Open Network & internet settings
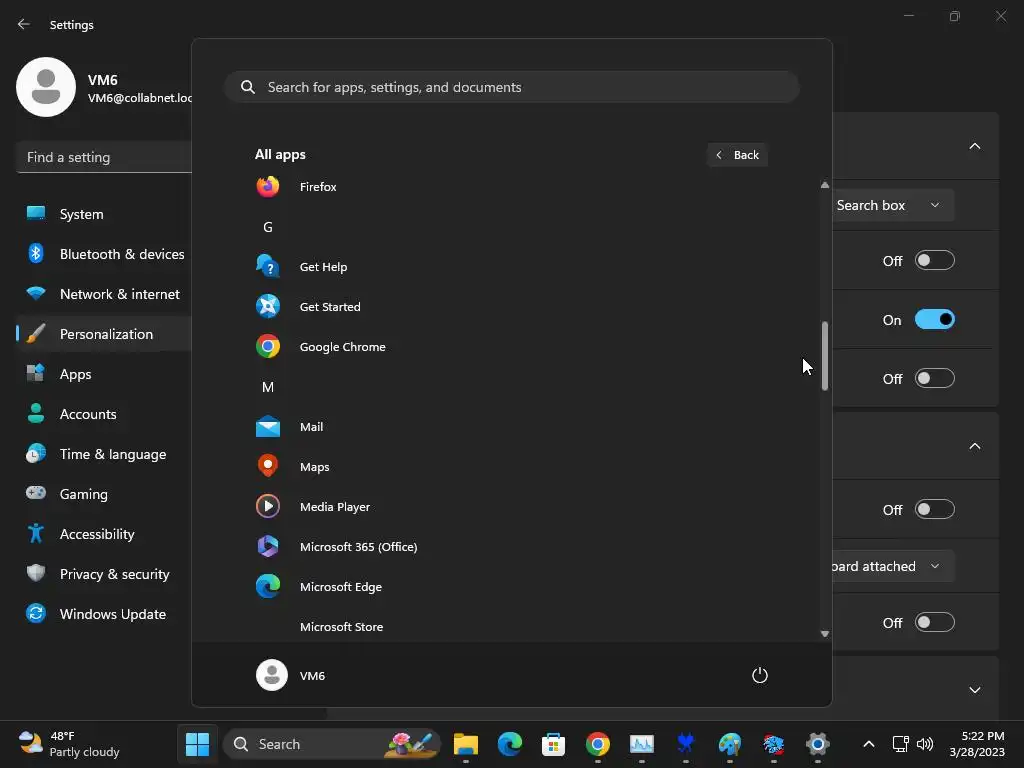Screen dimensions: 1024x768 pyautogui.click(x=104, y=294)
